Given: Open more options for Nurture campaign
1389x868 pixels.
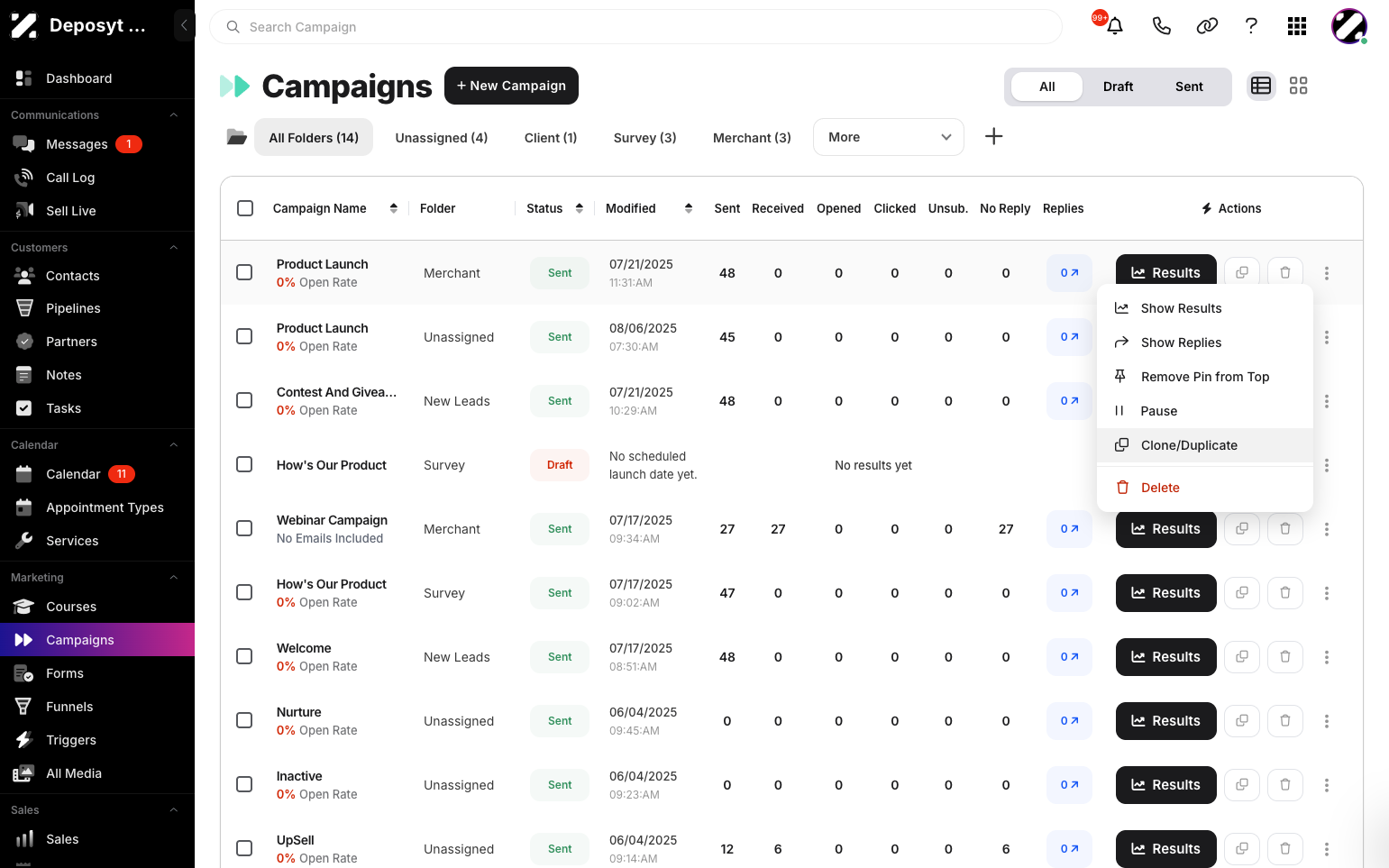Looking at the screenshot, I should [1327, 721].
